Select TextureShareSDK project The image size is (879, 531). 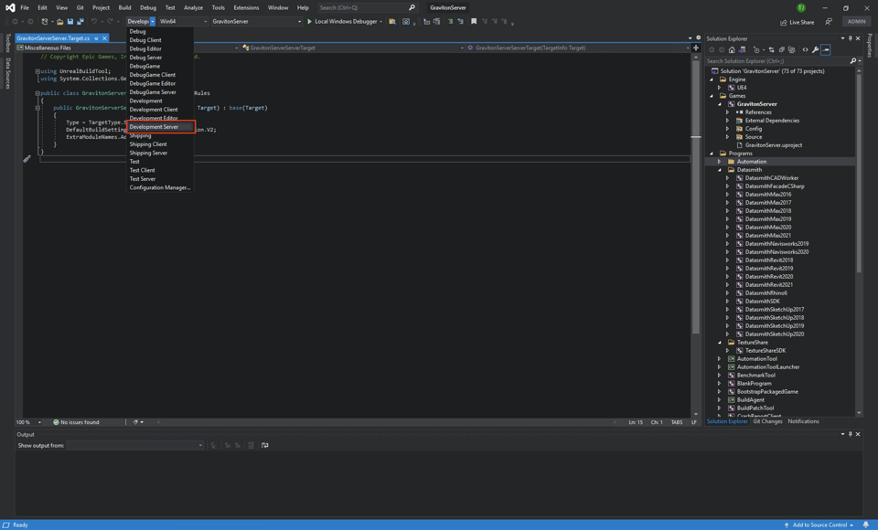pyautogui.click(x=765, y=350)
